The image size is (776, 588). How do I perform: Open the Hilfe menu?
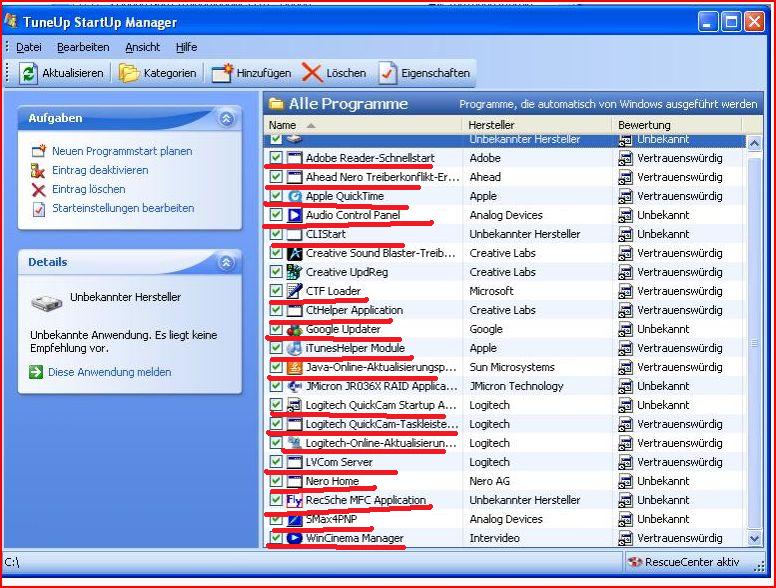tap(187, 48)
